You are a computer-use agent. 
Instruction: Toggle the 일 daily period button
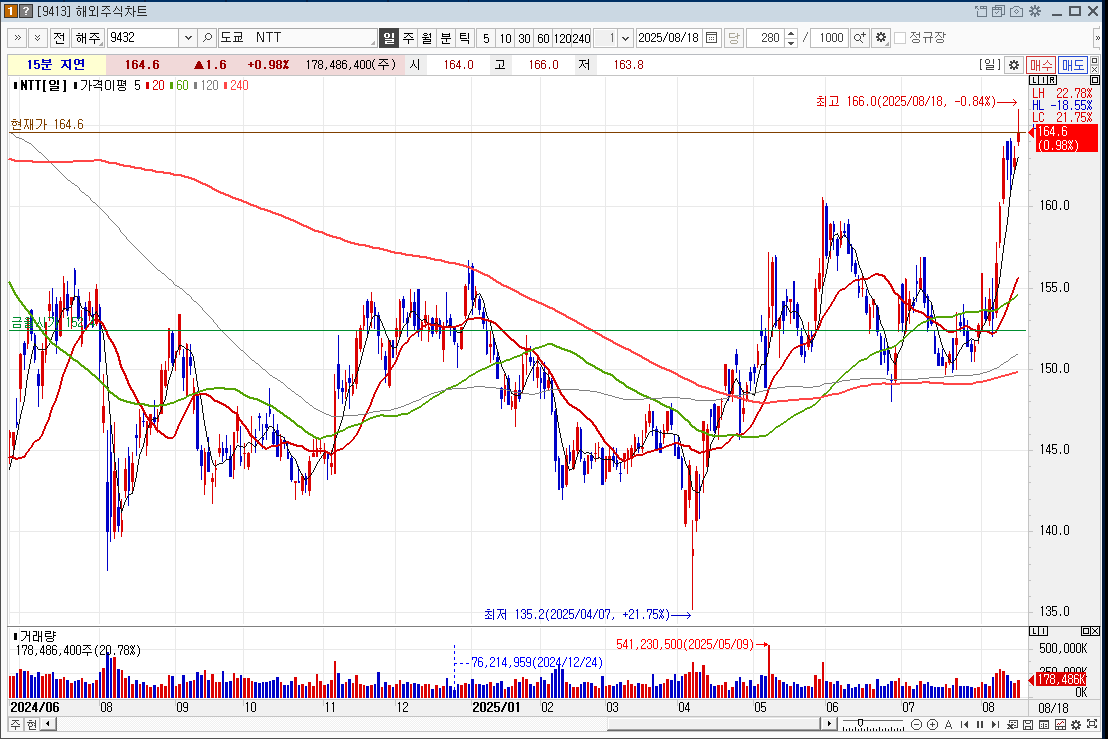[389, 38]
